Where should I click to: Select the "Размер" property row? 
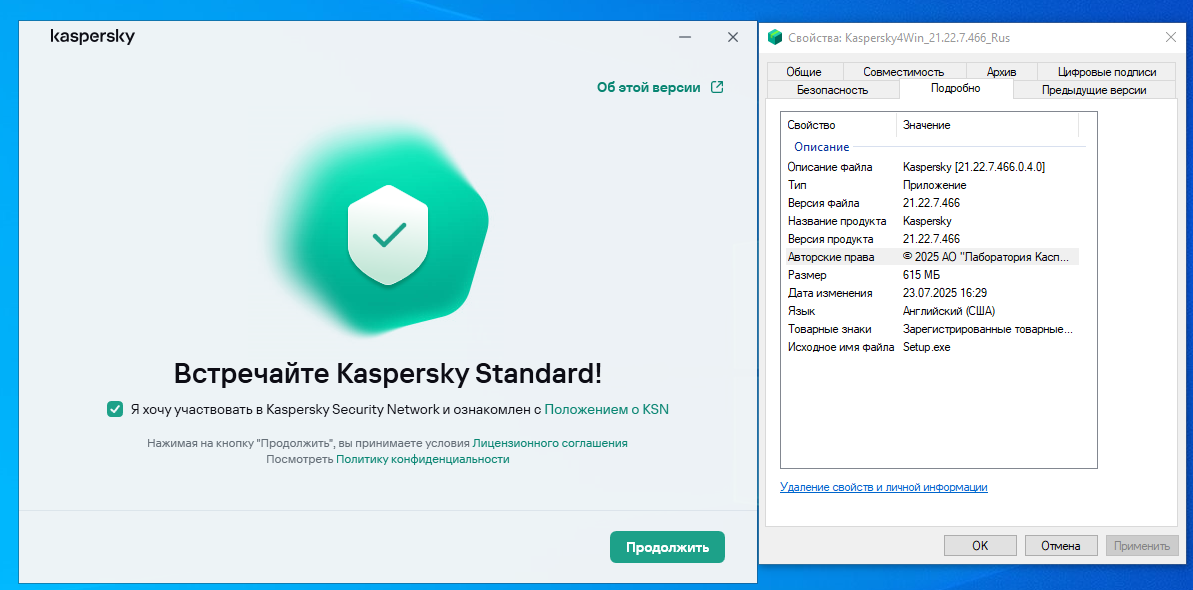pyautogui.click(x=931, y=275)
